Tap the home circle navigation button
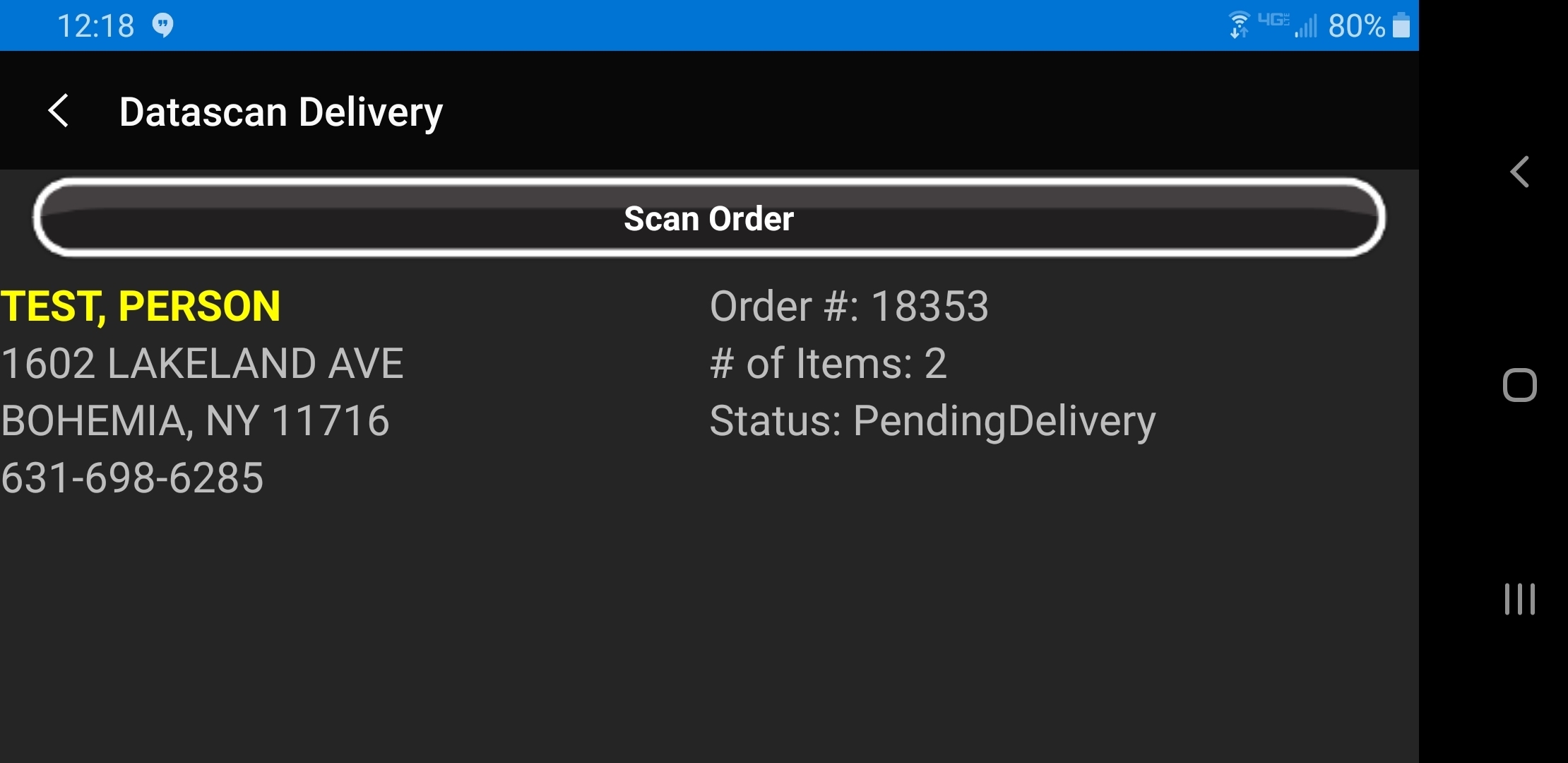The height and width of the screenshot is (763, 1568). 1519,385
